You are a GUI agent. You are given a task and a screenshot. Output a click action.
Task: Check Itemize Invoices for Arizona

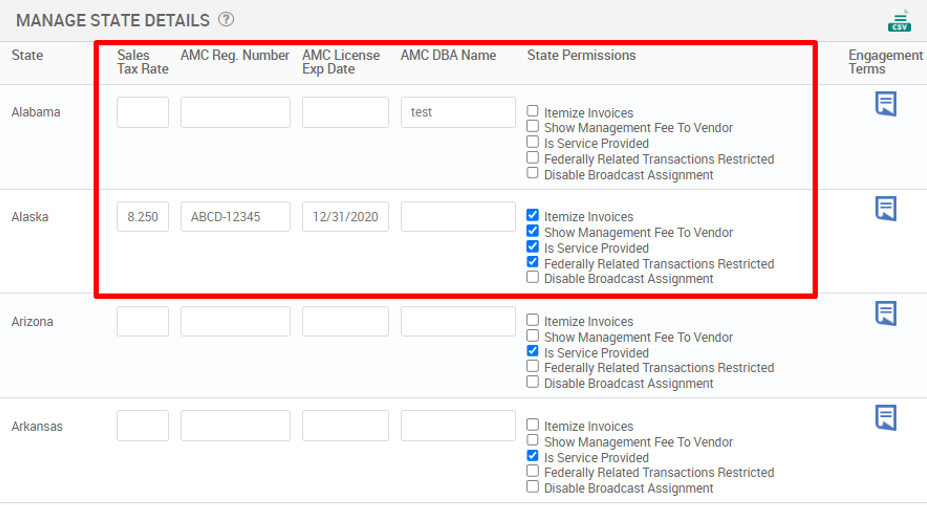(x=533, y=320)
